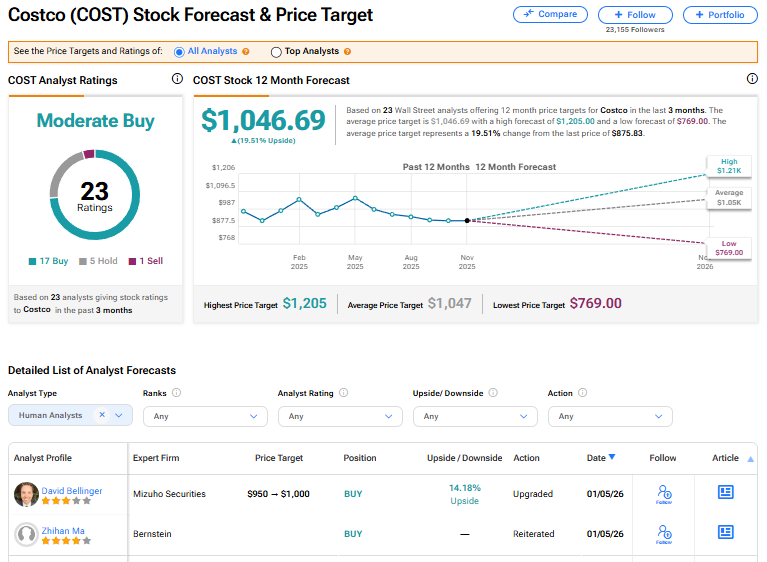The image size is (767, 562).
Task: Sort the table by Date column
Action: (601, 458)
